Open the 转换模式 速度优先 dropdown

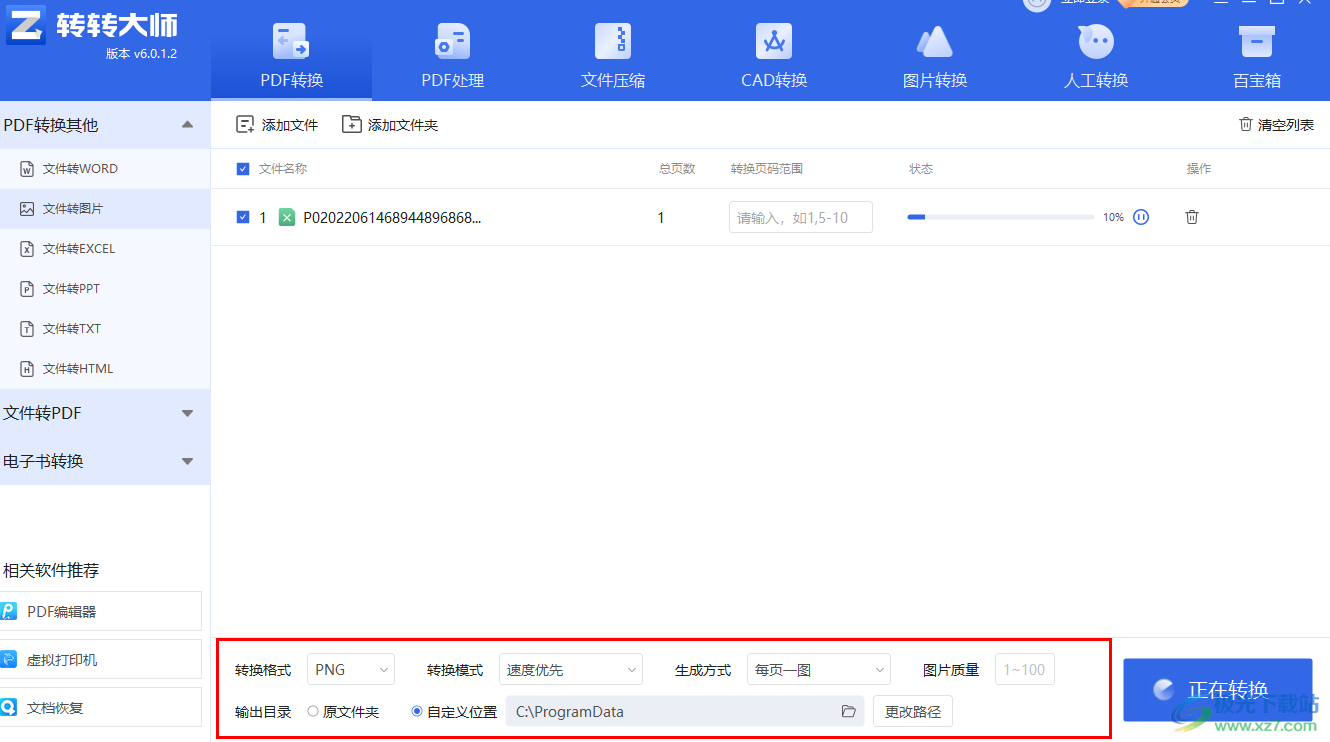tap(571, 670)
